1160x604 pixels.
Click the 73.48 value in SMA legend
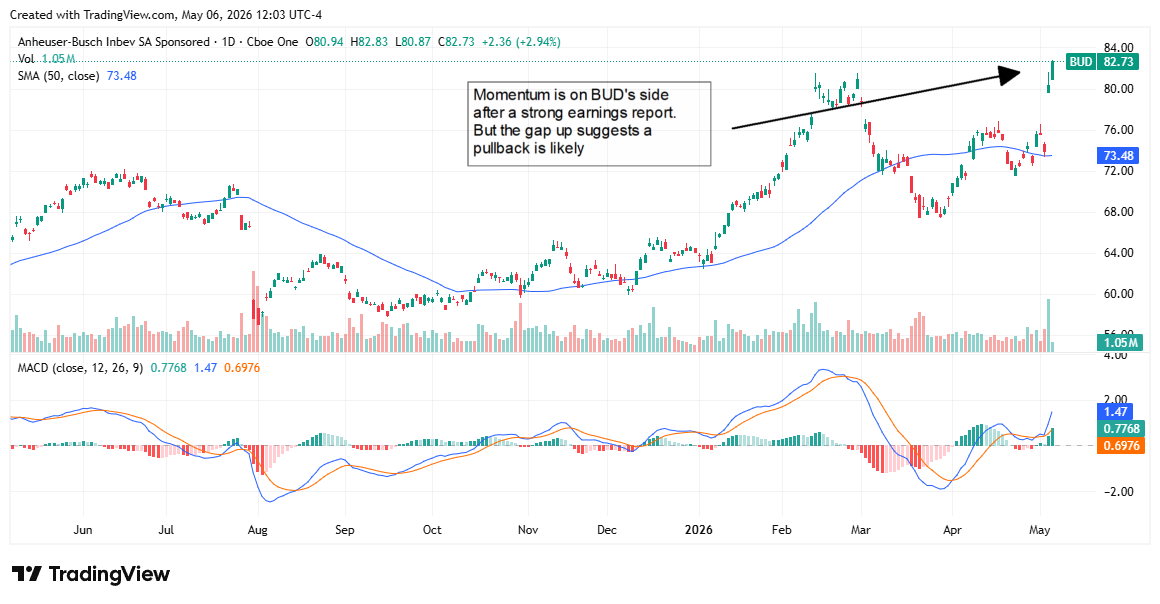[x=121, y=76]
